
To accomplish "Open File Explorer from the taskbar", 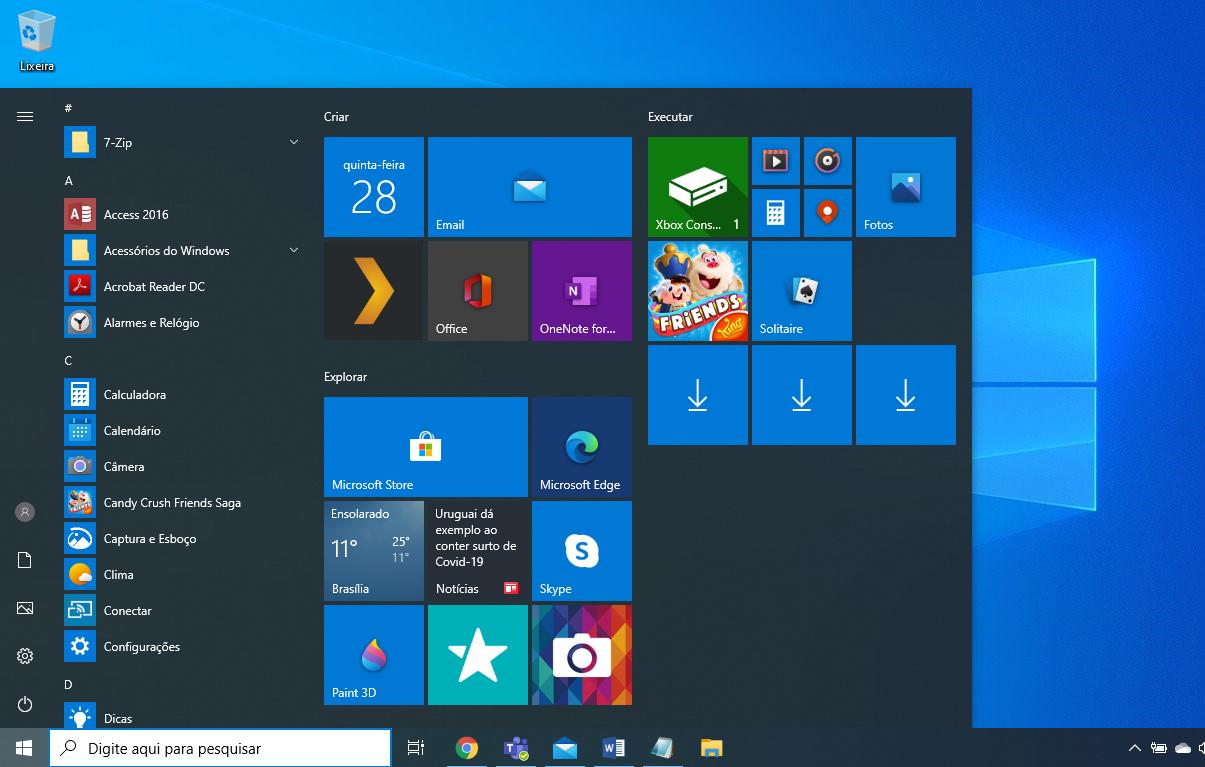I will tap(711, 748).
